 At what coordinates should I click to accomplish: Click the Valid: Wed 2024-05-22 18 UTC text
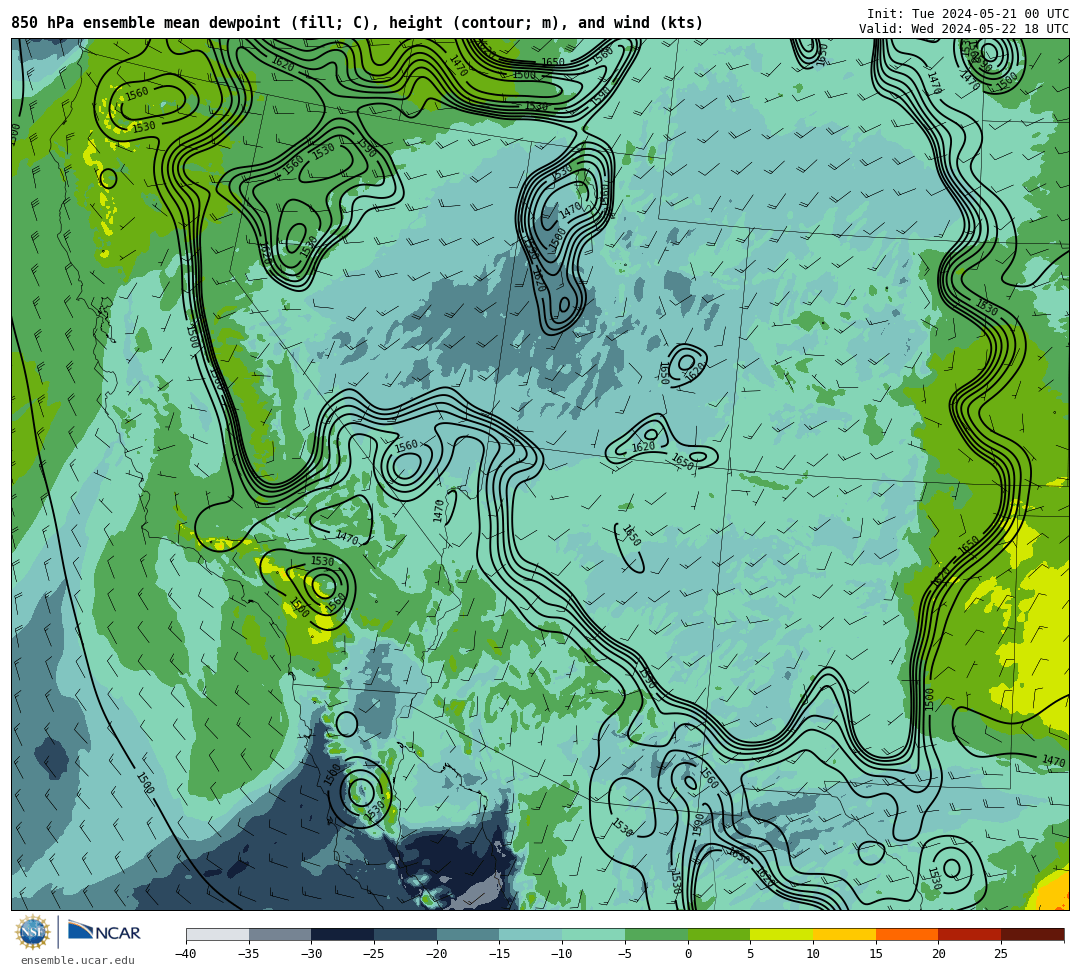pos(964,29)
